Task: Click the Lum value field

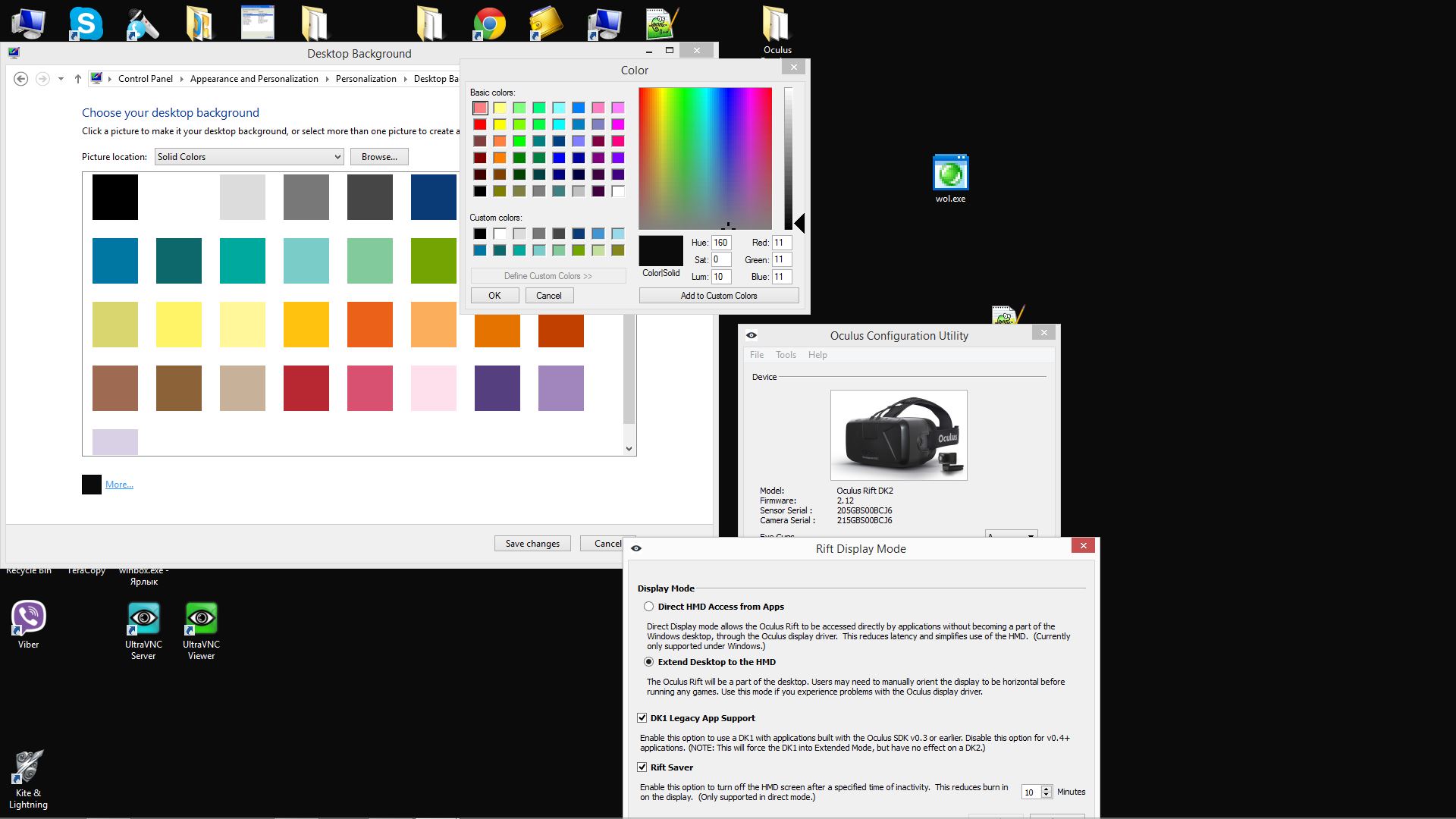Action: tap(721, 277)
